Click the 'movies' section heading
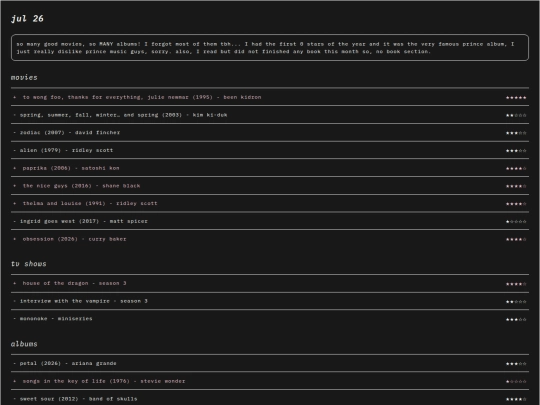The height and width of the screenshot is (405, 540). coord(24,77)
